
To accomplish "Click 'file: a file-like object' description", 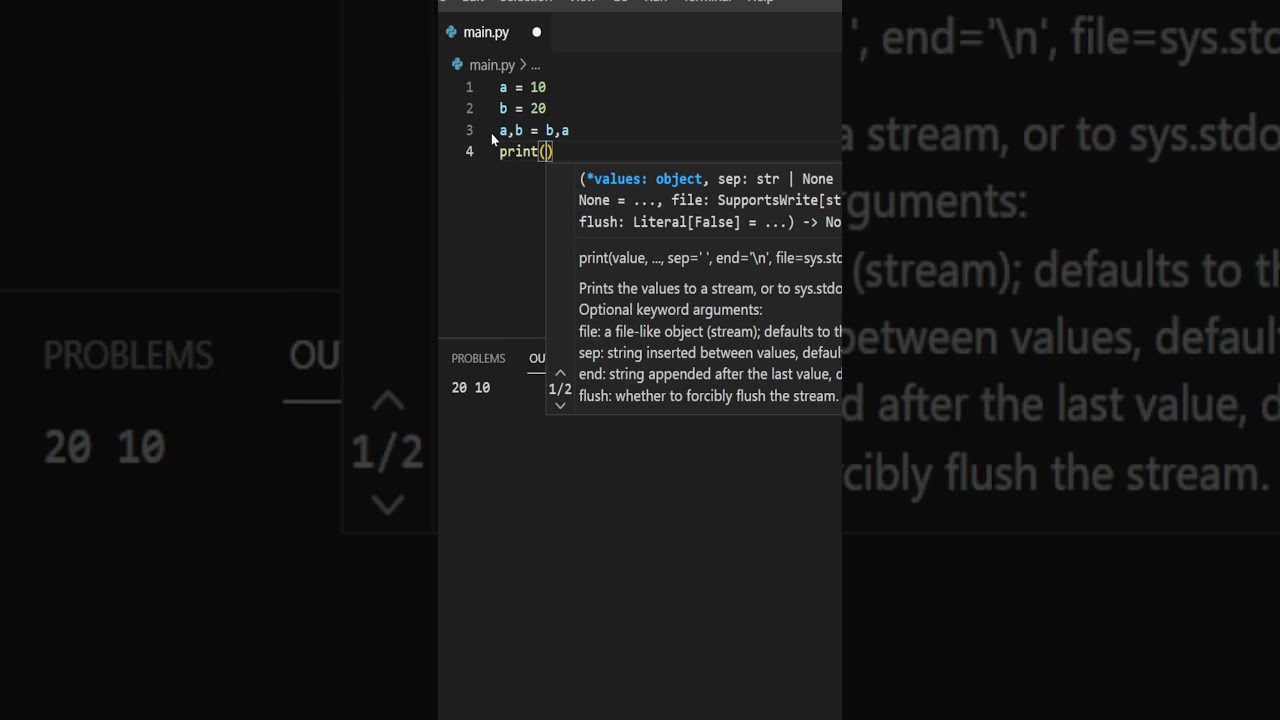I will 710,332.
